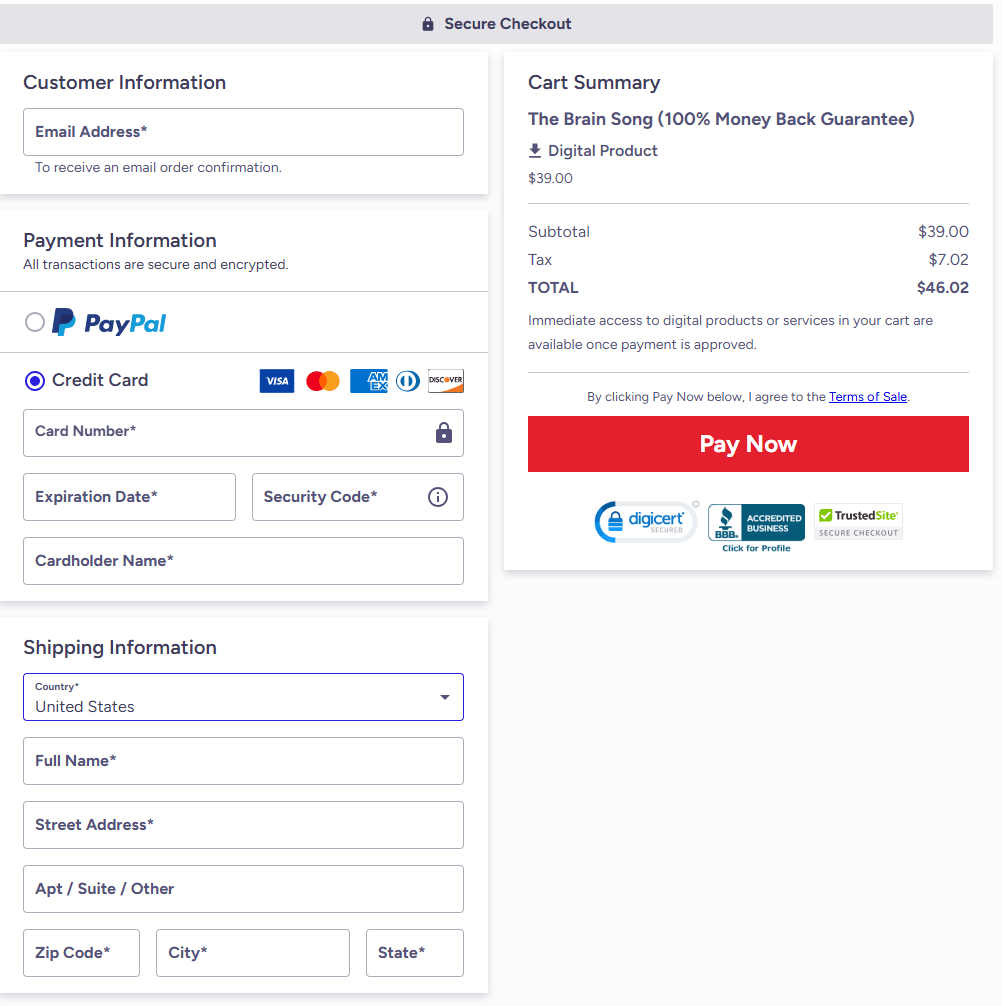Click the Mastercard logo icon
Screen dimensions: 1002x1006
[x=323, y=381]
